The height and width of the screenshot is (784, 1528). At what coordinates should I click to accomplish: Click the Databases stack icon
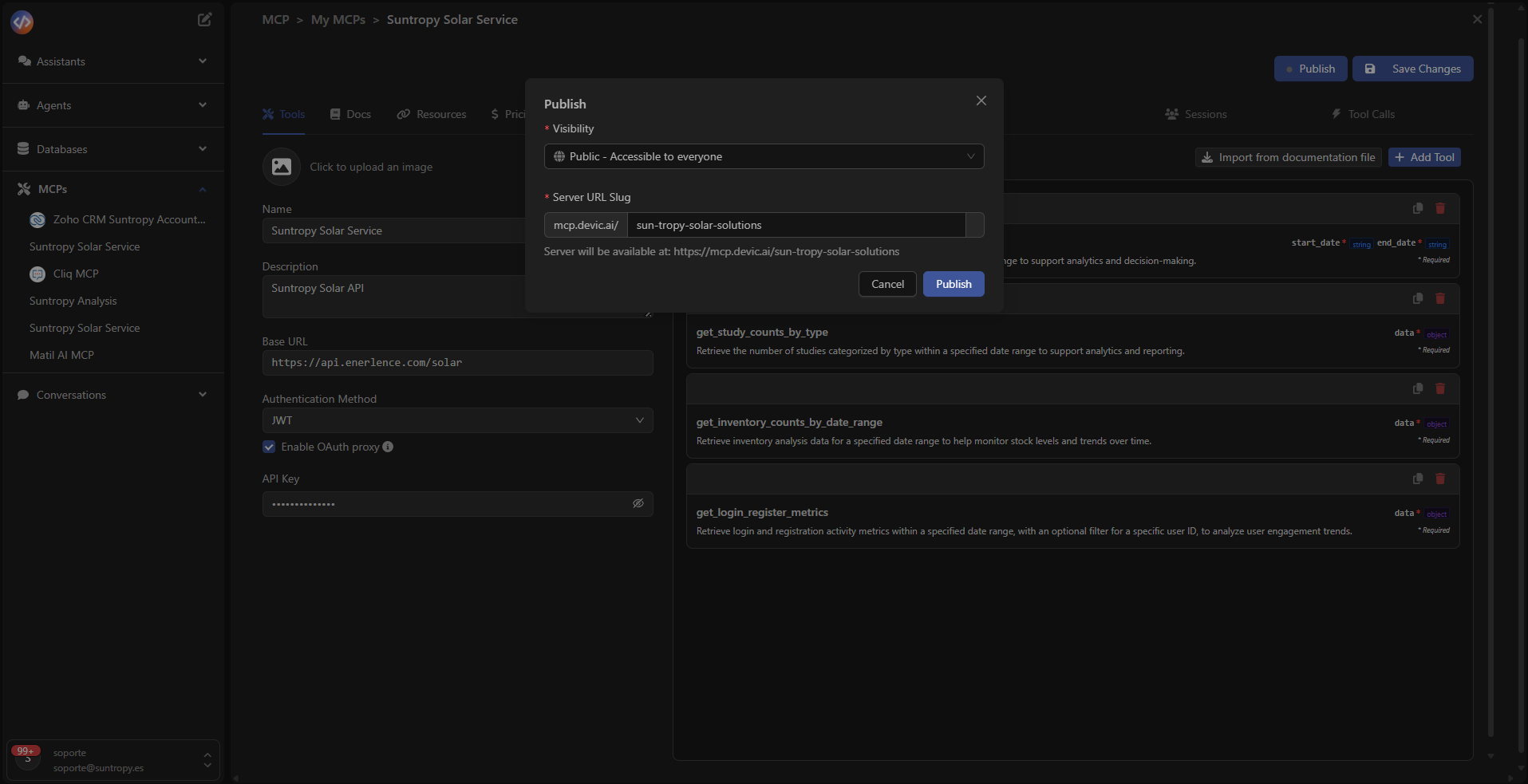23,149
